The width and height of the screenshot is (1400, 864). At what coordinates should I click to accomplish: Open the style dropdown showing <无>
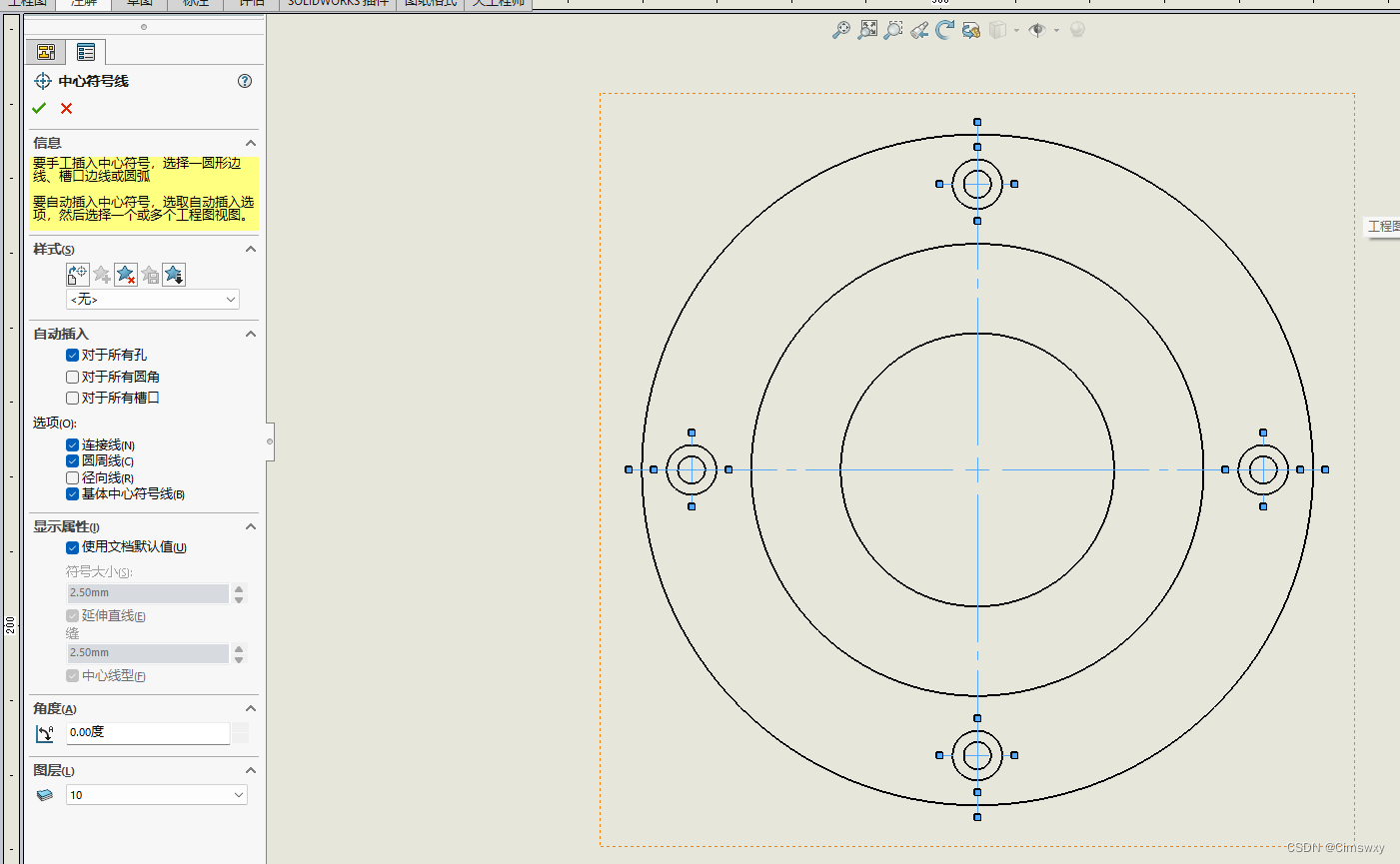point(153,300)
